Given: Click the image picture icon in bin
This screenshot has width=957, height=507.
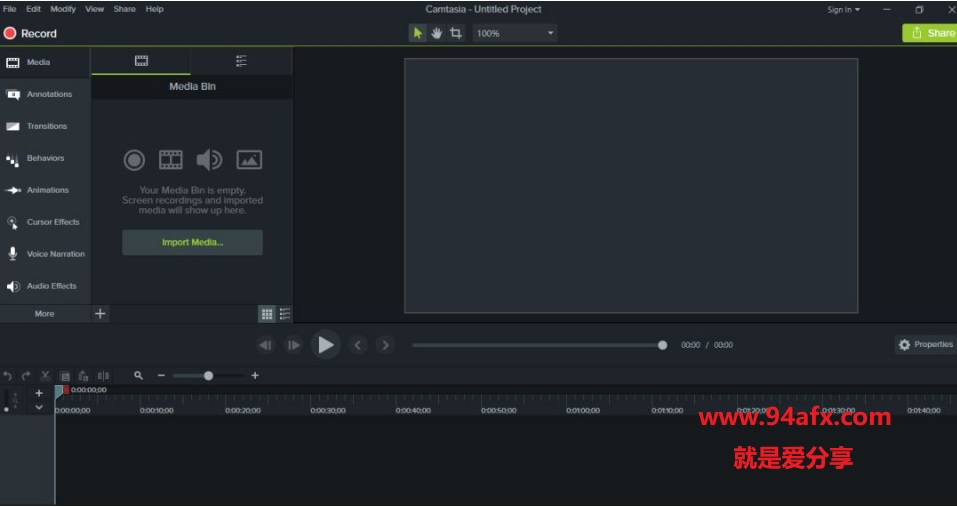Looking at the screenshot, I should point(249,160).
